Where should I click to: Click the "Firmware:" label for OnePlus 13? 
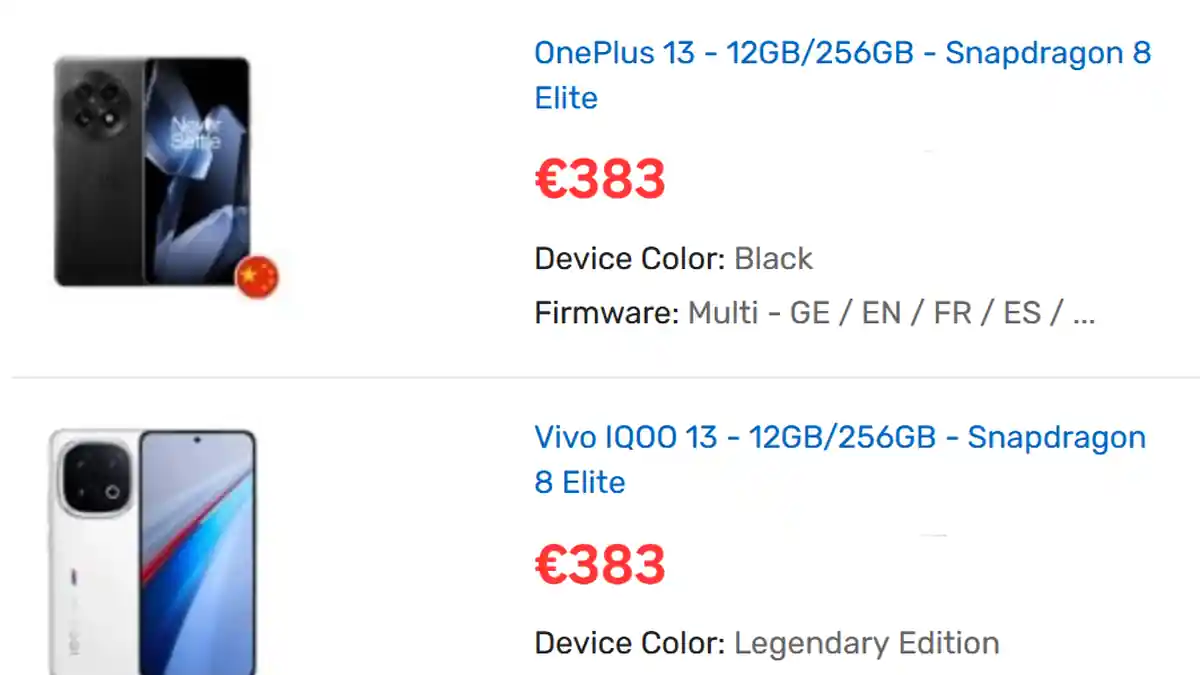(607, 314)
